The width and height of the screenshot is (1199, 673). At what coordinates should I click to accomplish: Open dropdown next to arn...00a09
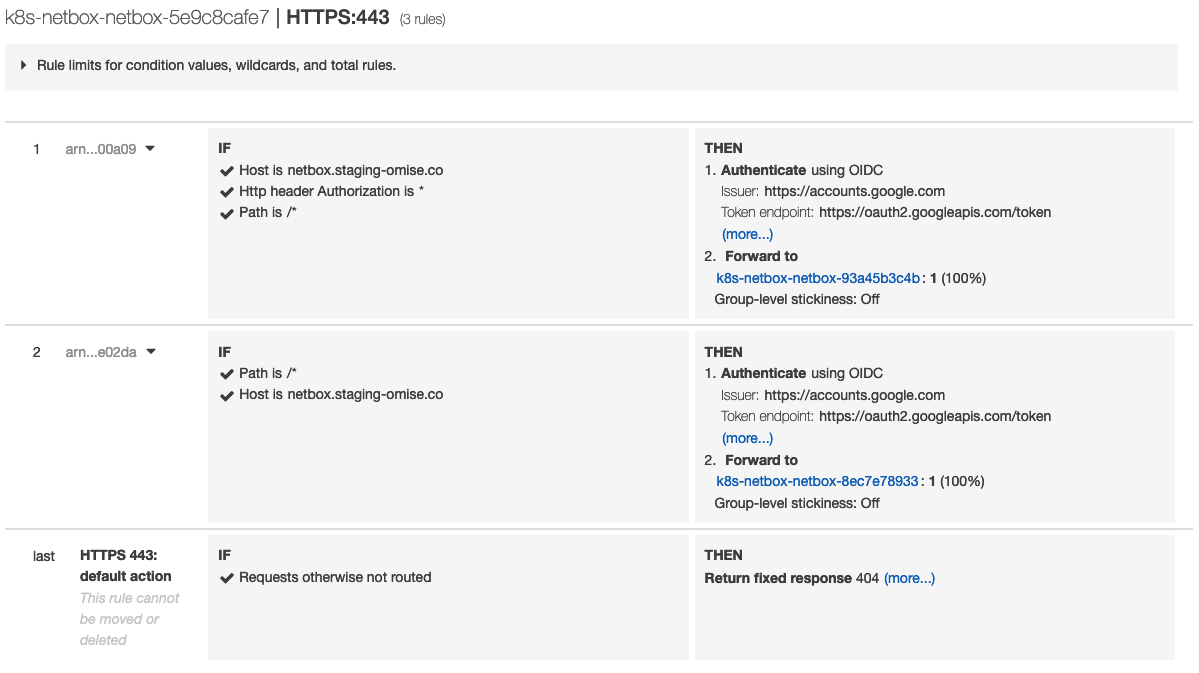pyautogui.click(x=150, y=148)
